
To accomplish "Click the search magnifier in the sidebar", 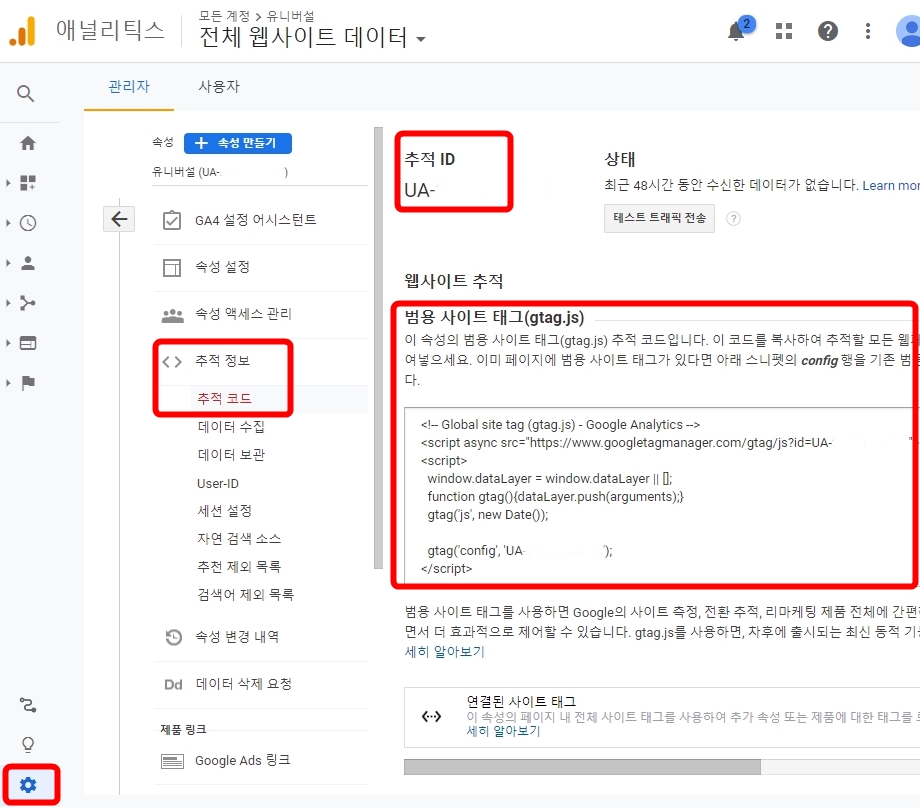I will pos(25,93).
